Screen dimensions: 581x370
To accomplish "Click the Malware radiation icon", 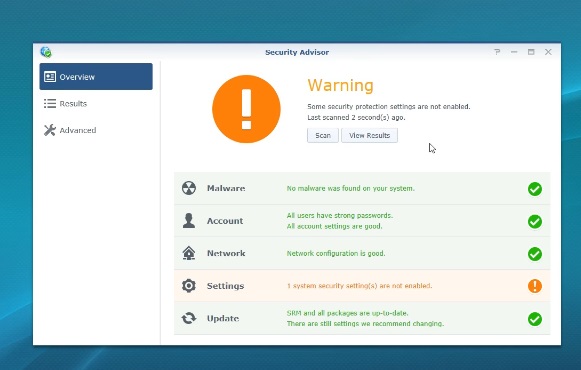I will pos(189,188).
